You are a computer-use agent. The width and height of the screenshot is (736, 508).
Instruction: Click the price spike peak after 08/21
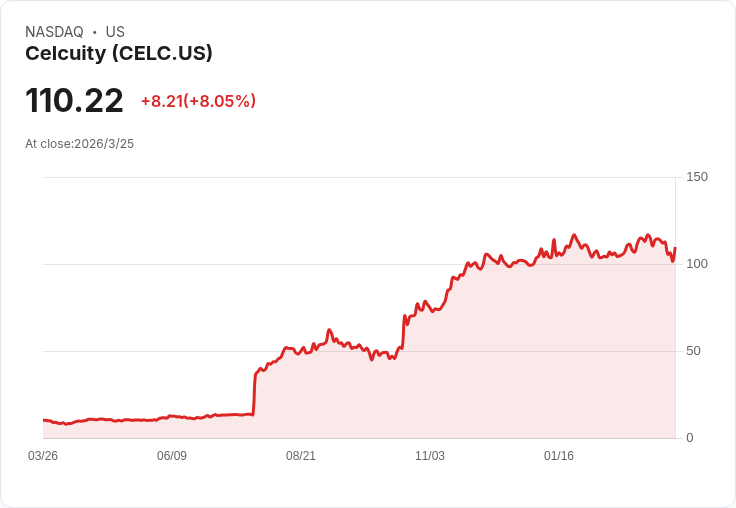pos(329,330)
